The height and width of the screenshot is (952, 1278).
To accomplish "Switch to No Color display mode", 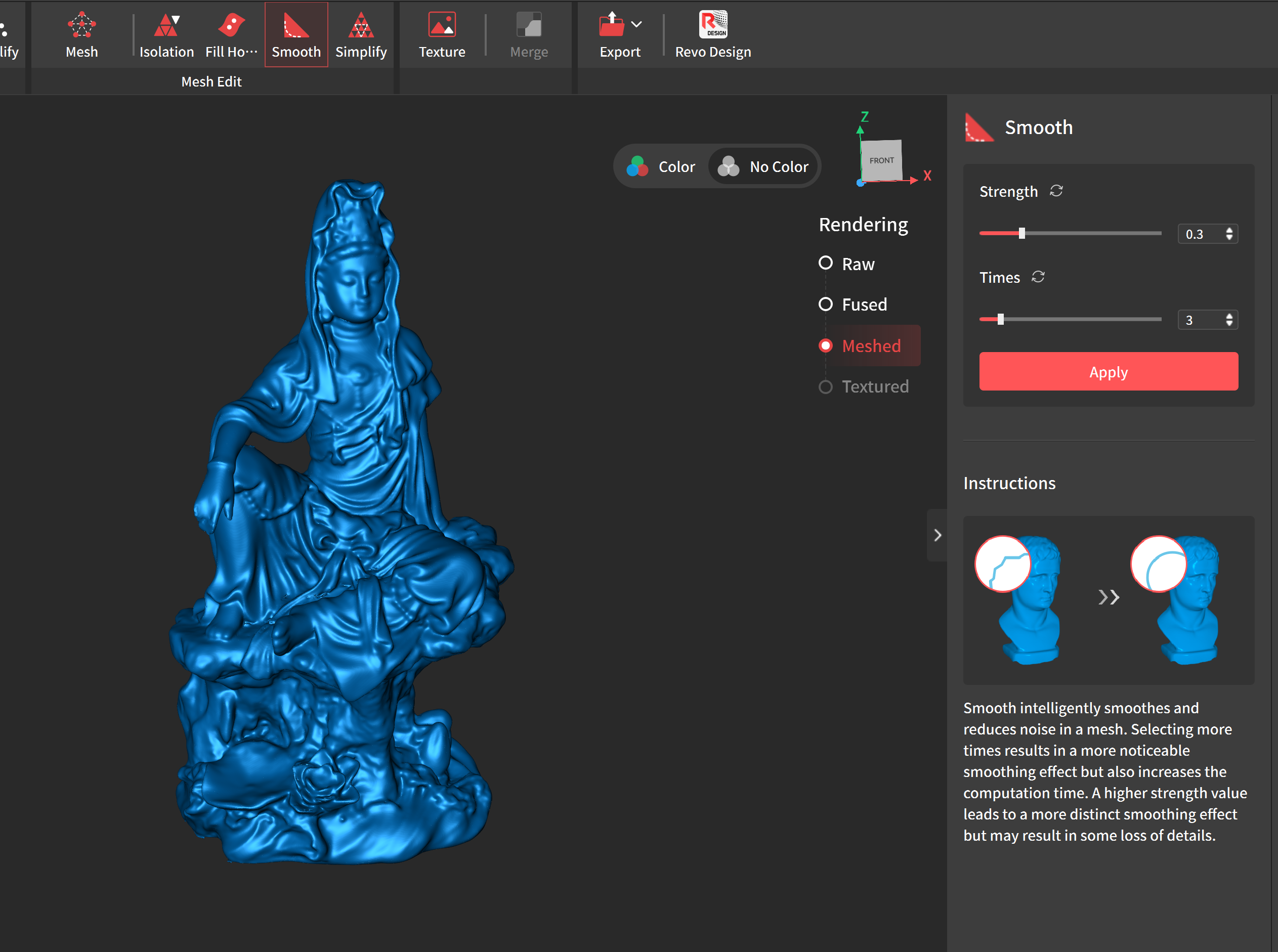I will click(764, 166).
